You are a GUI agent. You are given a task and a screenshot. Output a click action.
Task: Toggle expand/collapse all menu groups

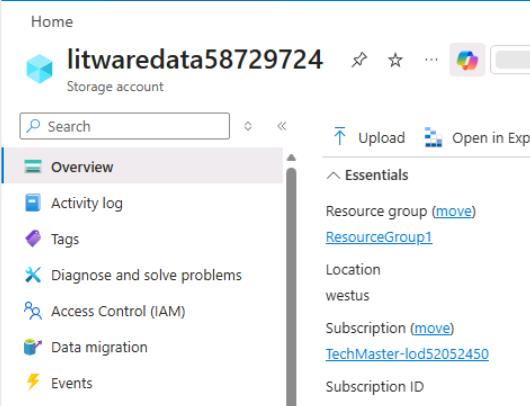(248, 126)
